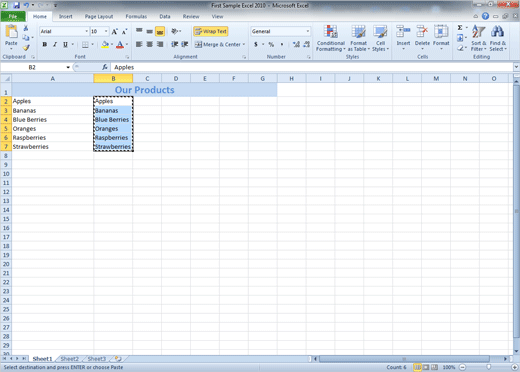Select row 10 header
This screenshot has height=372, width=520.
click(x=6, y=174)
